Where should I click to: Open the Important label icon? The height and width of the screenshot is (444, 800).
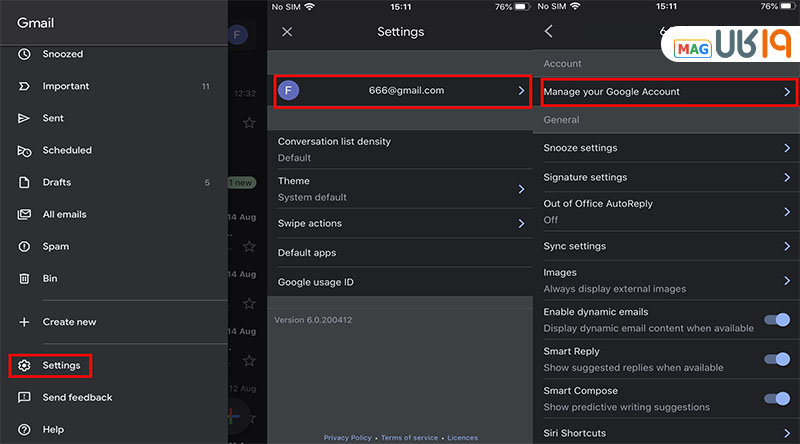pos(24,86)
